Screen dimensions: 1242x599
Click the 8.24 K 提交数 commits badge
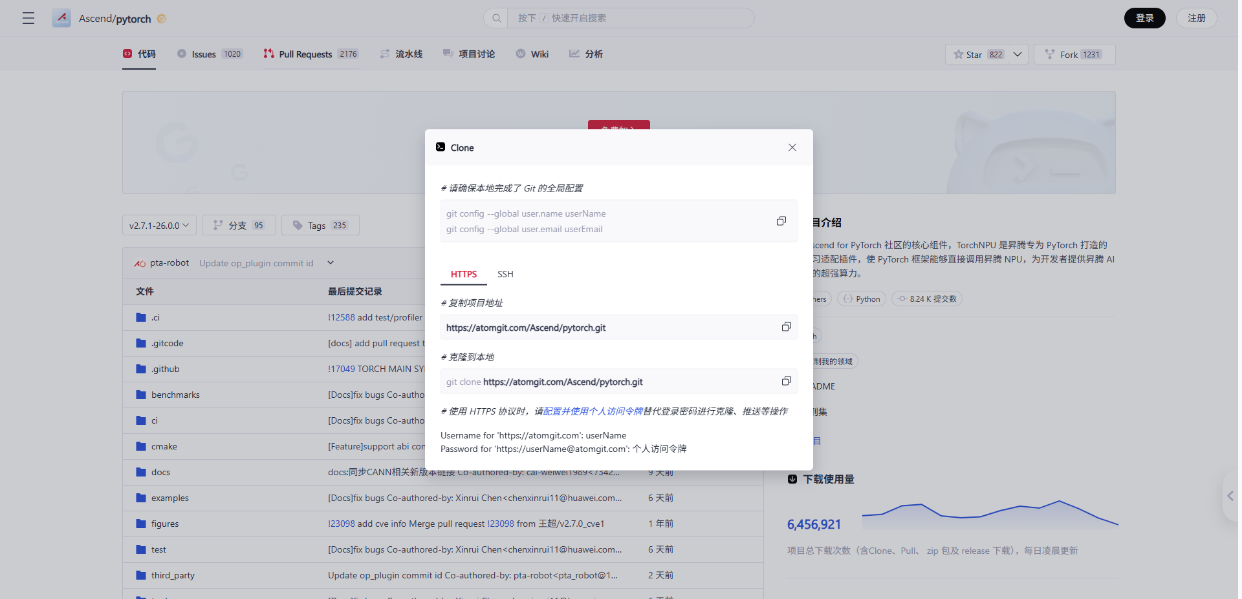coord(926,299)
